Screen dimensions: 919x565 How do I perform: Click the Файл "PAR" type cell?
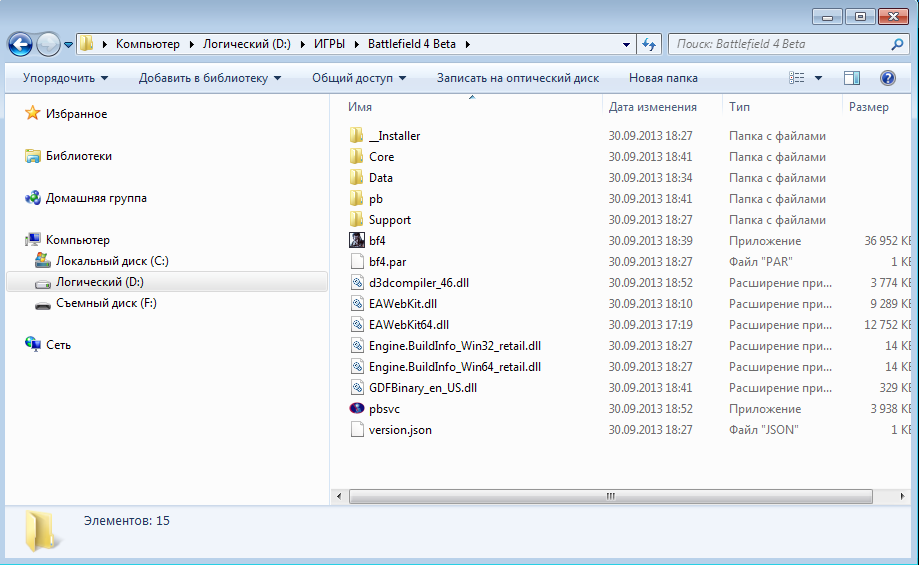click(760, 261)
